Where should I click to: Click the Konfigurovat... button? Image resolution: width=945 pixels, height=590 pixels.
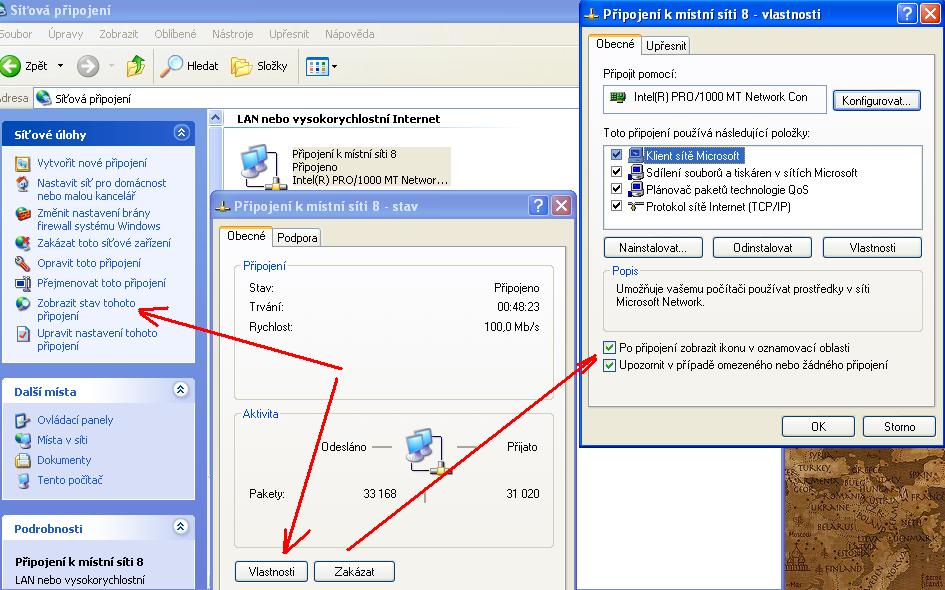[876, 101]
